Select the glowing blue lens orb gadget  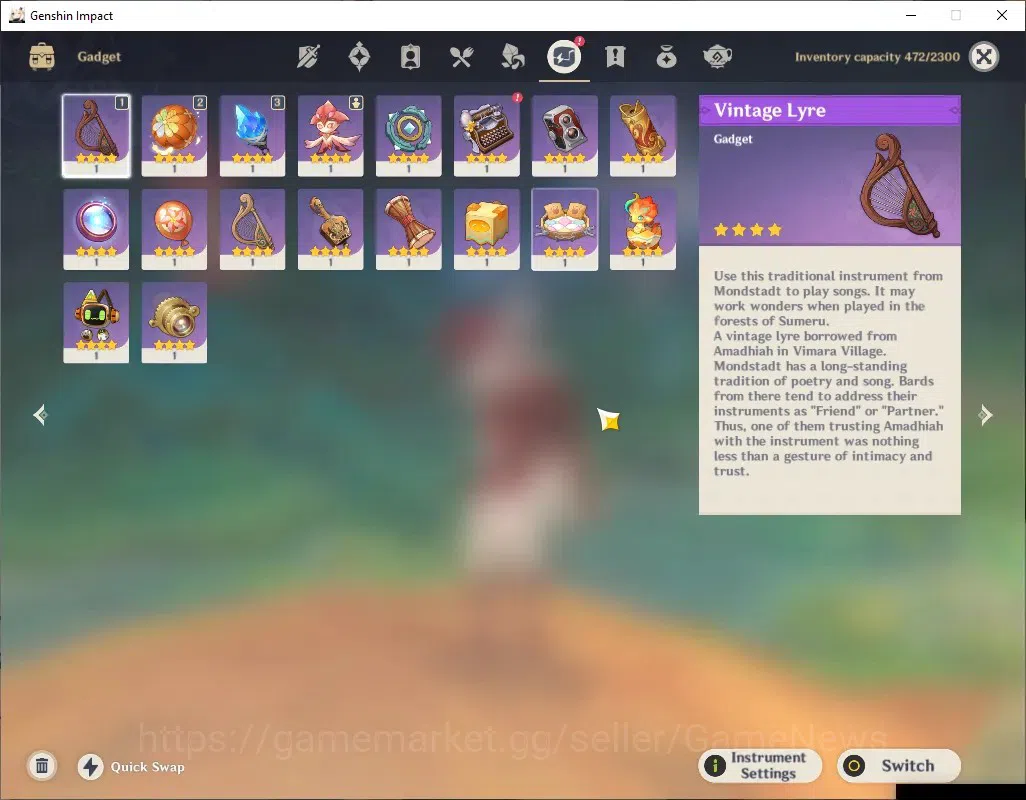tap(96, 230)
